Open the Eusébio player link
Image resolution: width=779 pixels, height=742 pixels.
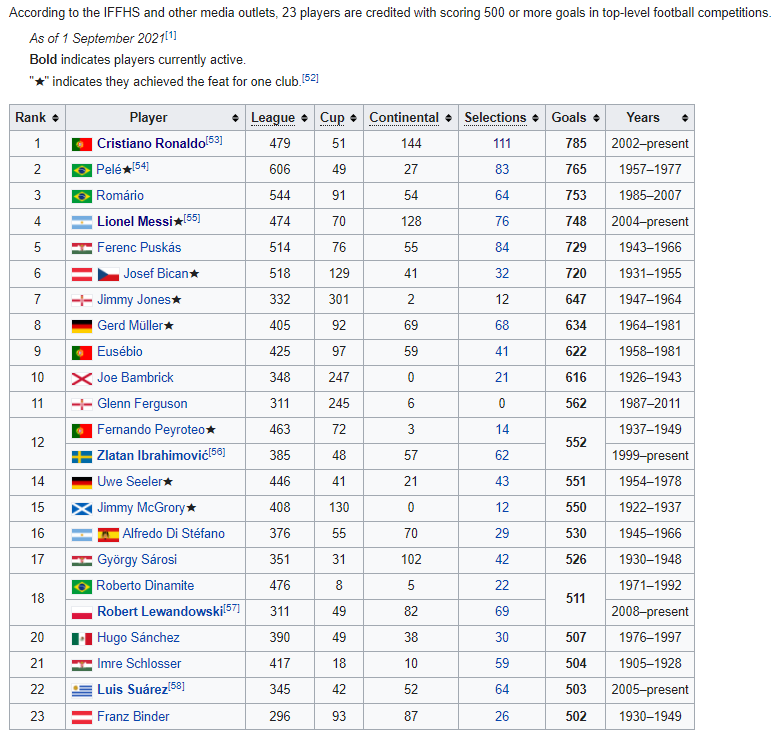point(120,352)
